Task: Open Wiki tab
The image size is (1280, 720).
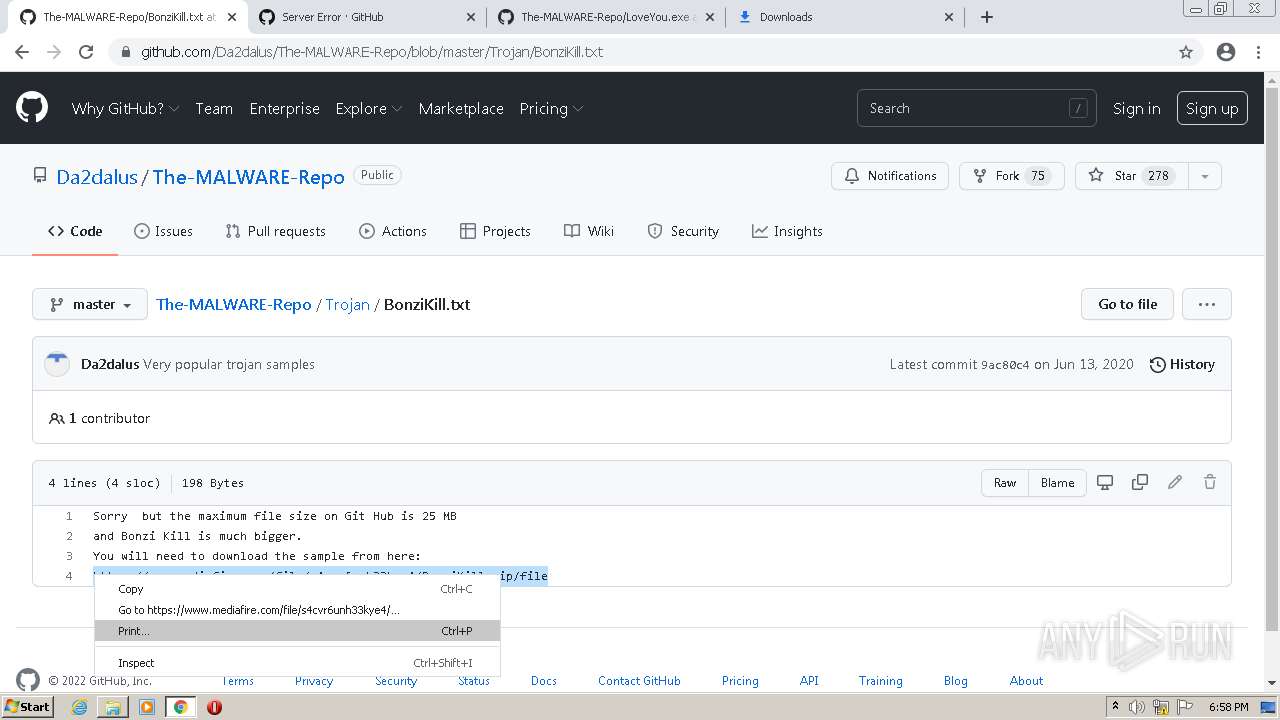Action: (589, 231)
